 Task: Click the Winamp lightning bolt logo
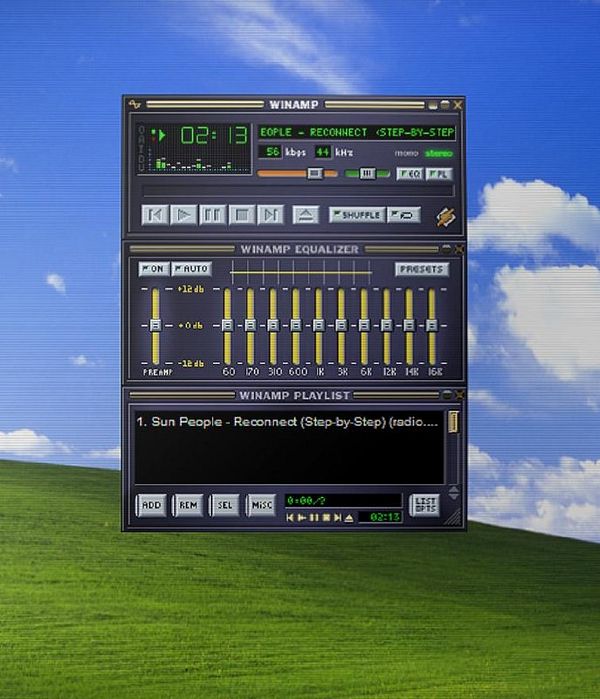pos(445,217)
